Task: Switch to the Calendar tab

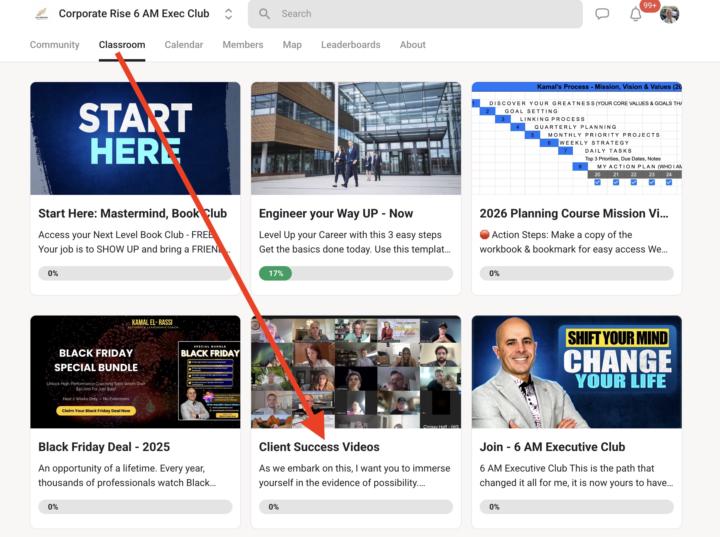Action: [184, 45]
